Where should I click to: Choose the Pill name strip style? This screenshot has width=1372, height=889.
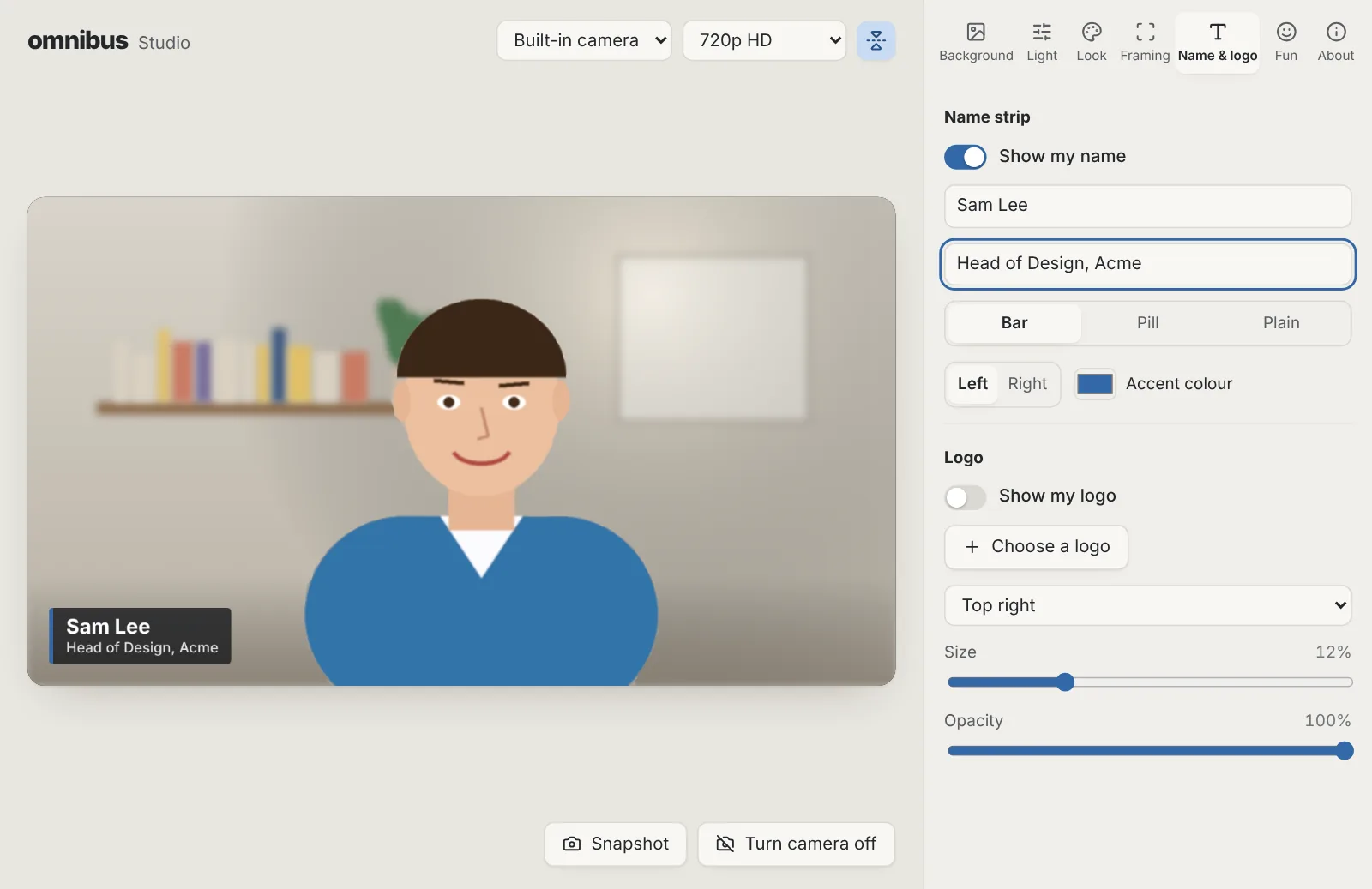[x=1147, y=323]
